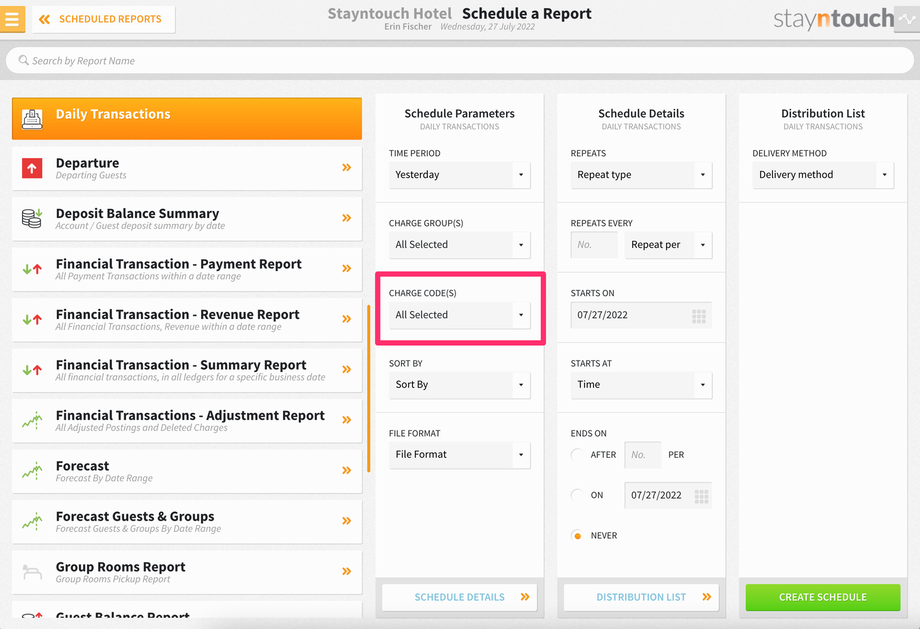The height and width of the screenshot is (629, 920).
Task: Open the File Format dropdown
Action: (x=459, y=455)
